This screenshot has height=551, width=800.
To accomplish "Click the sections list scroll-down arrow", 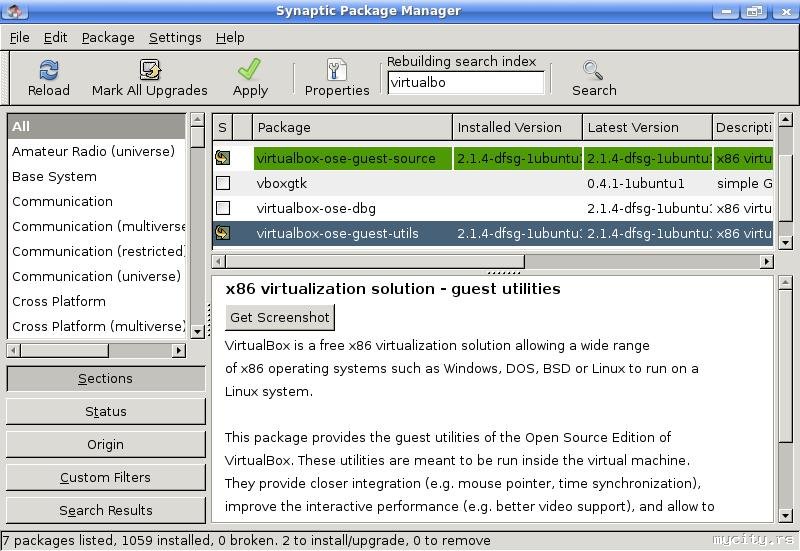I will 197,332.
